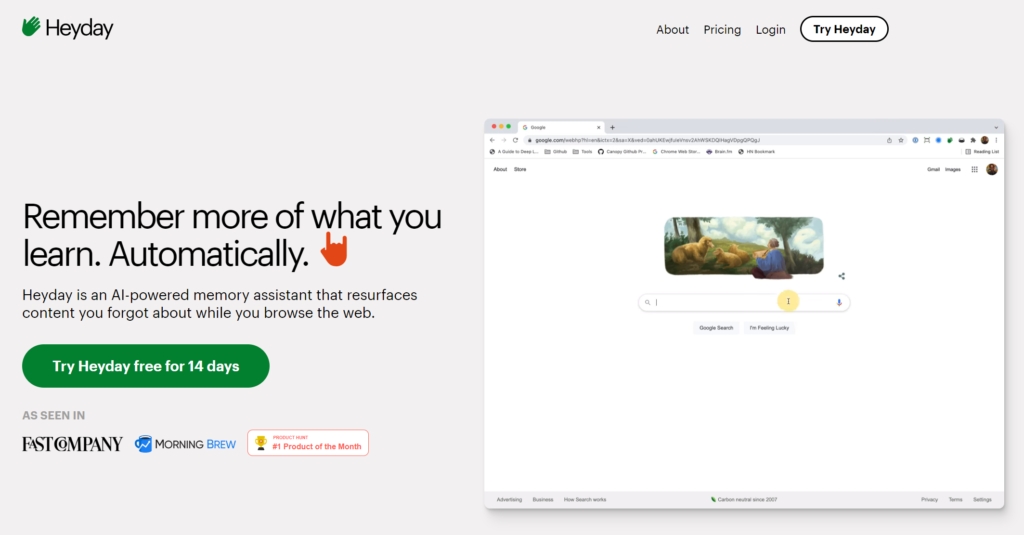Expand the tab search chevron in Chrome

[x=996, y=127]
